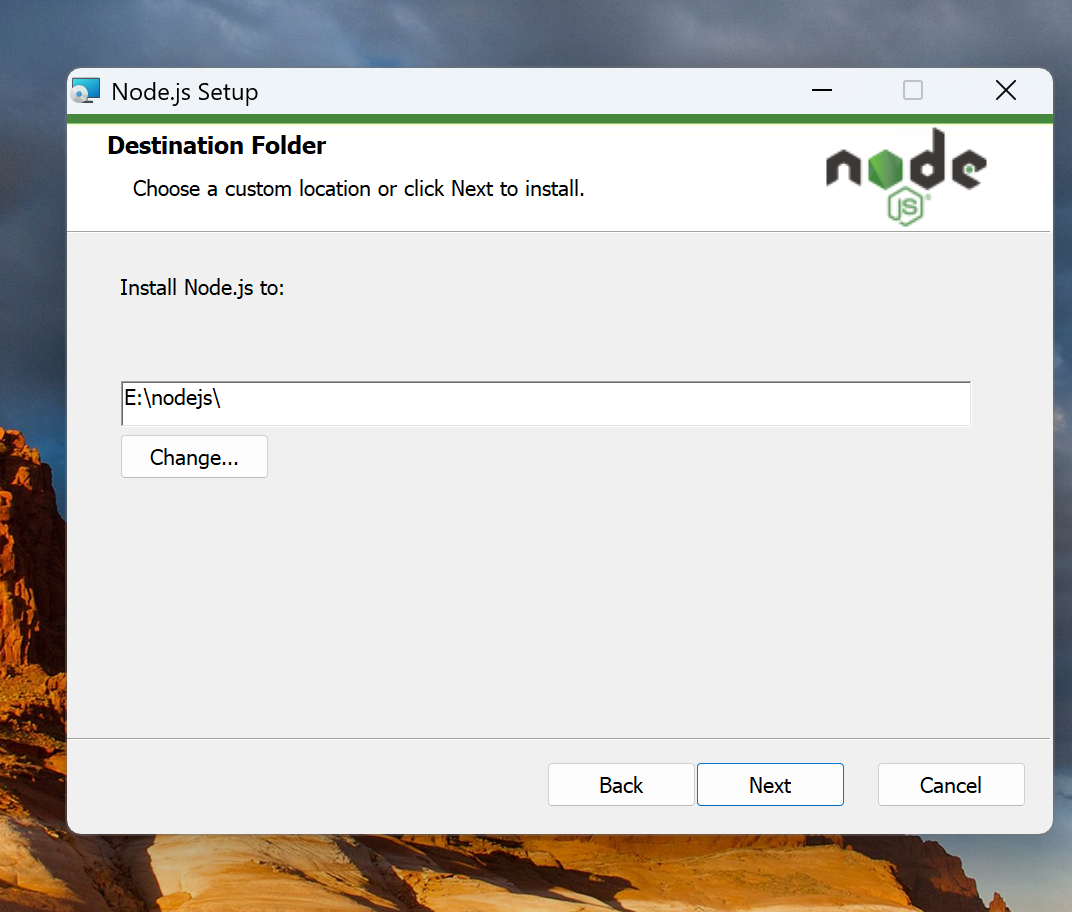1072x912 pixels.
Task: Click the "Node.js Setup" window title
Action: click(185, 92)
